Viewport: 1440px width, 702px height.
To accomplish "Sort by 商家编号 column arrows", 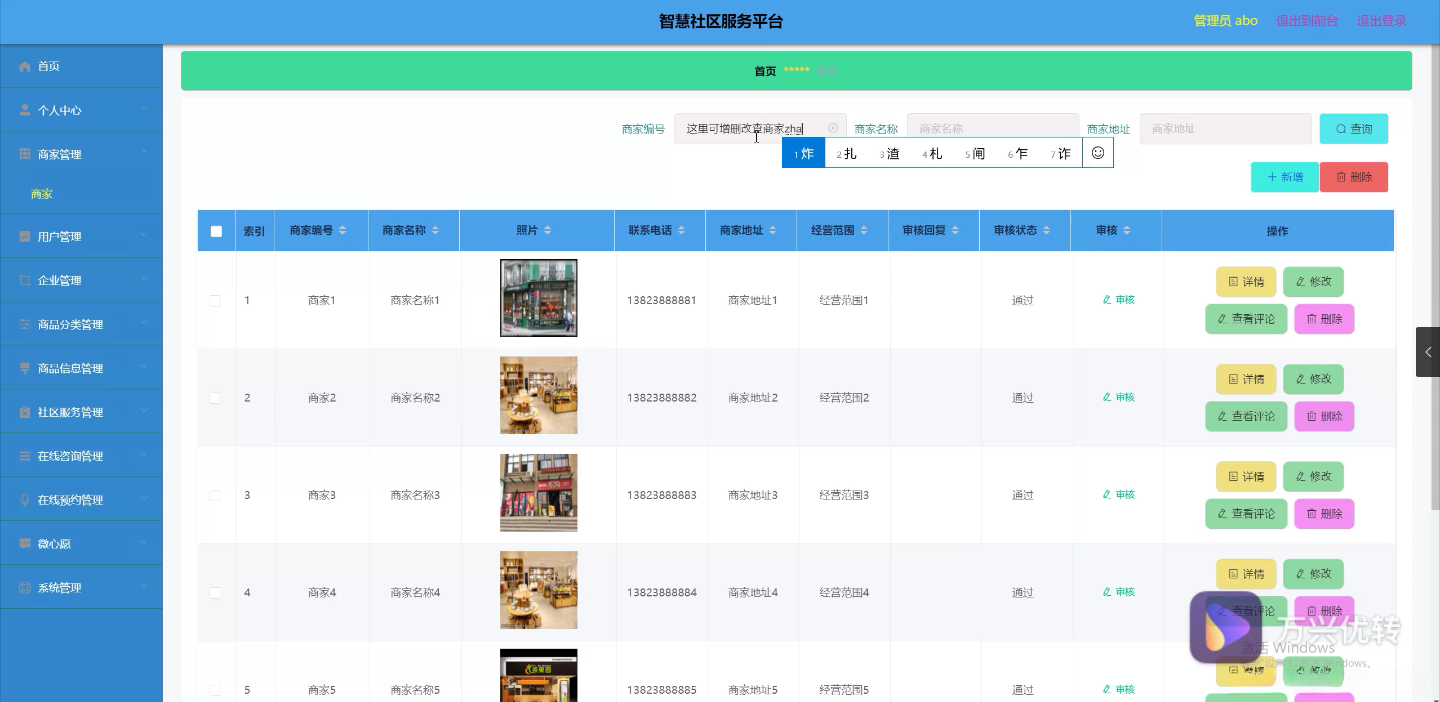I will click(x=343, y=231).
